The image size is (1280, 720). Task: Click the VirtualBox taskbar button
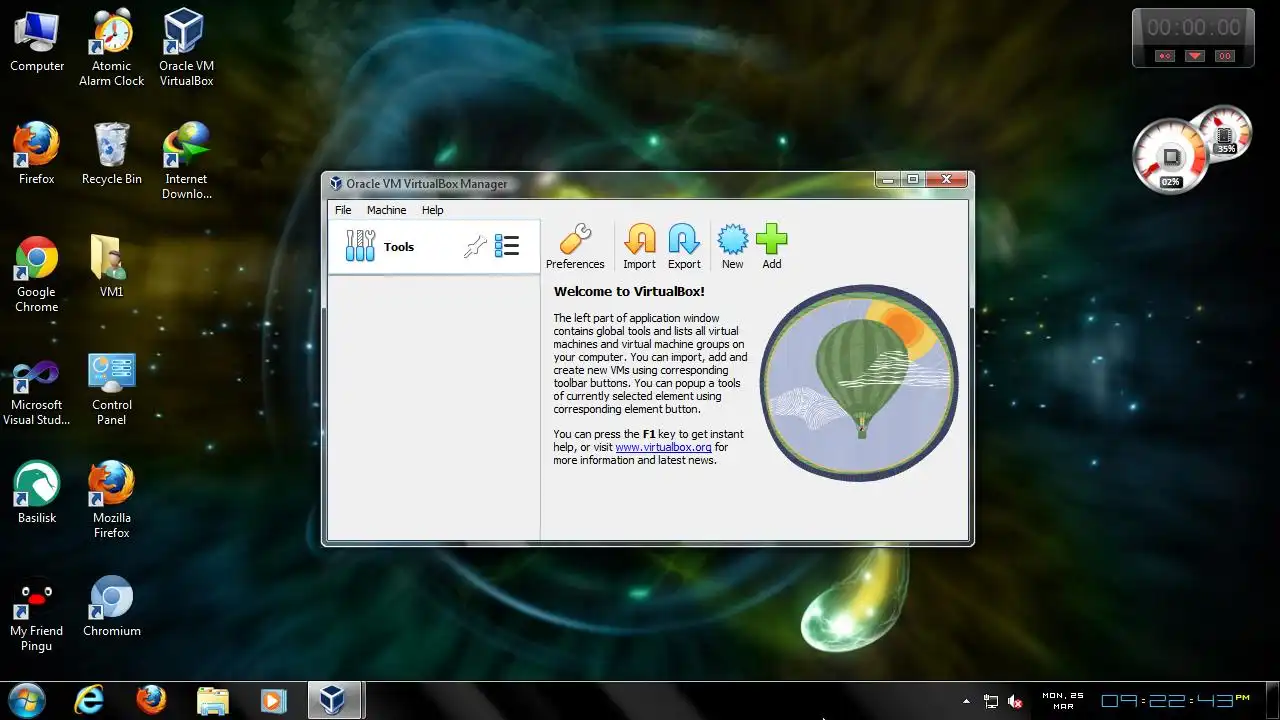coord(334,700)
